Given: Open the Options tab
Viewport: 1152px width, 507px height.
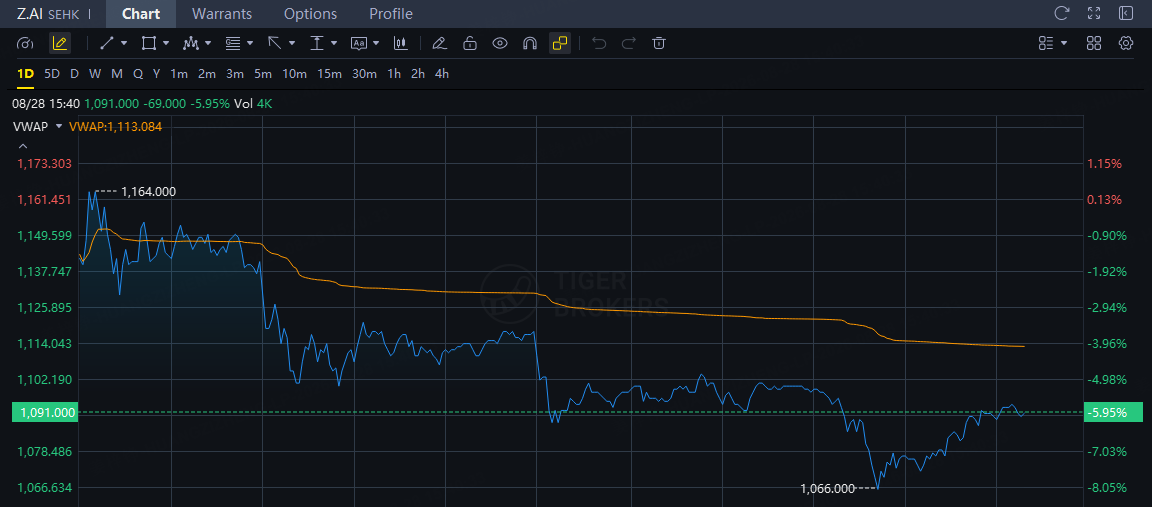Looking at the screenshot, I should tap(311, 14).
